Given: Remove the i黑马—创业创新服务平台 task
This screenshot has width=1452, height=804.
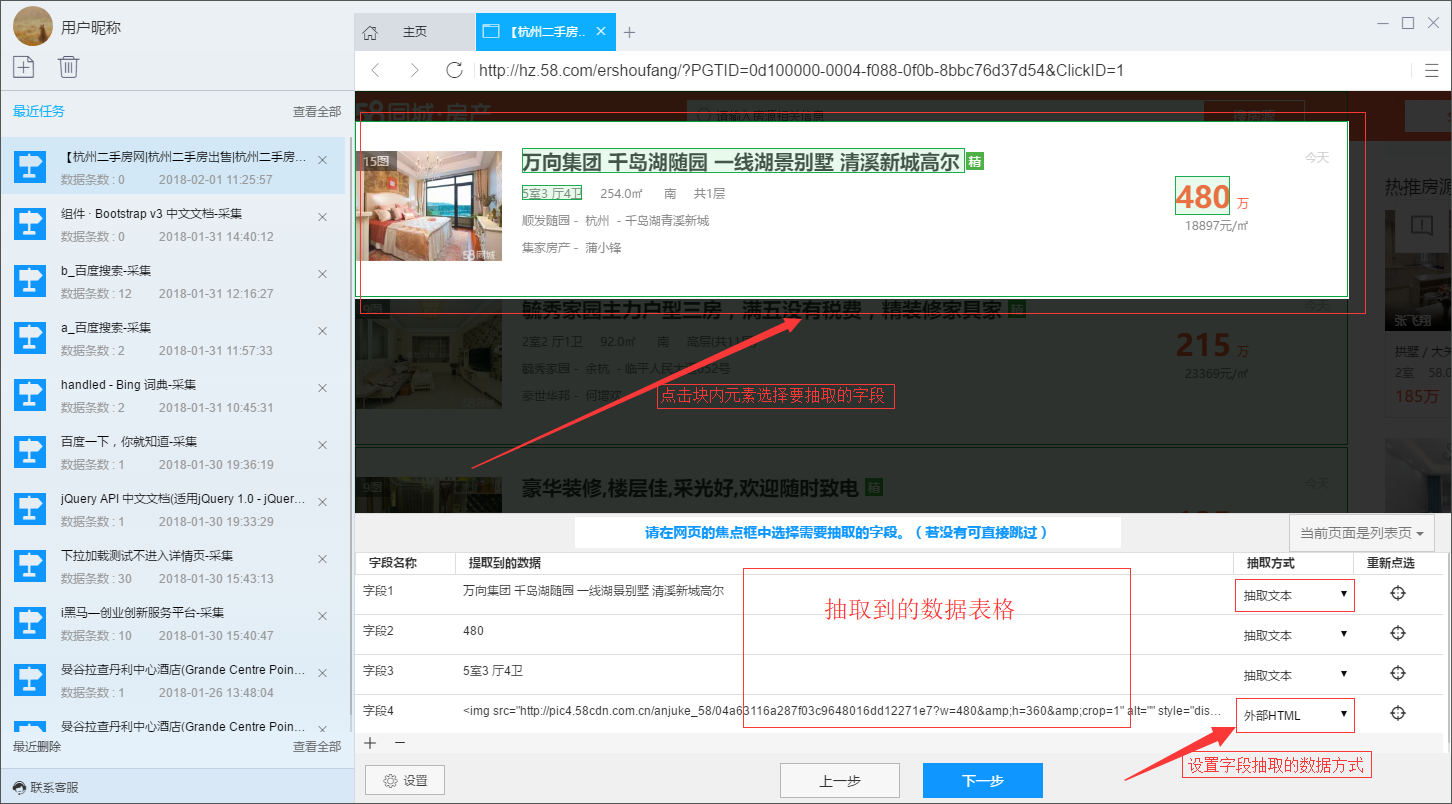Looking at the screenshot, I should [x=322, y=616].
